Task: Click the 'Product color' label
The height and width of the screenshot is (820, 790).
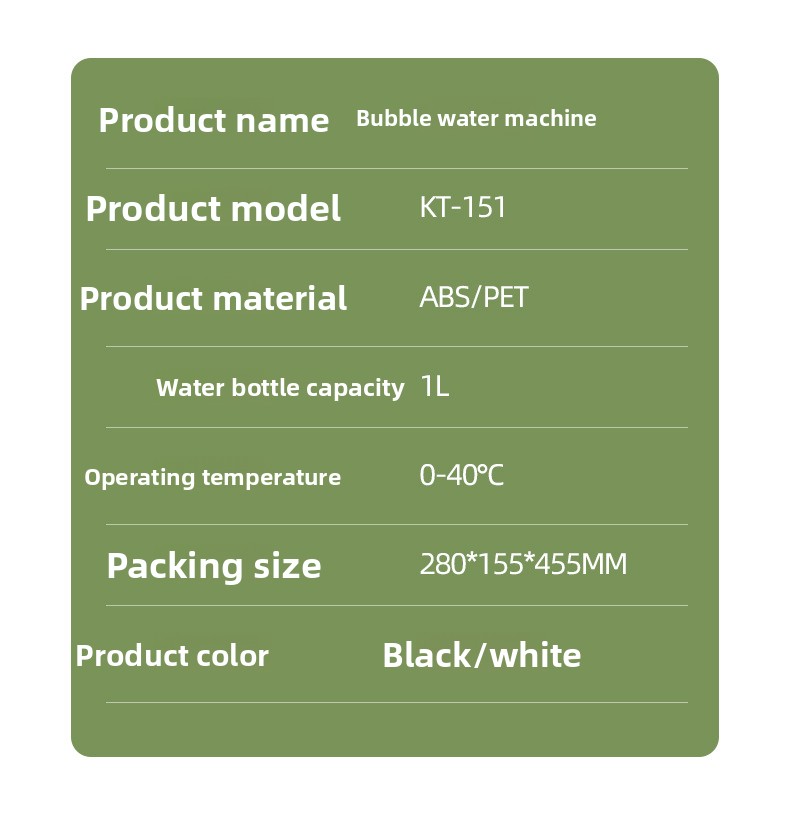Action: (x=172, y=655)
